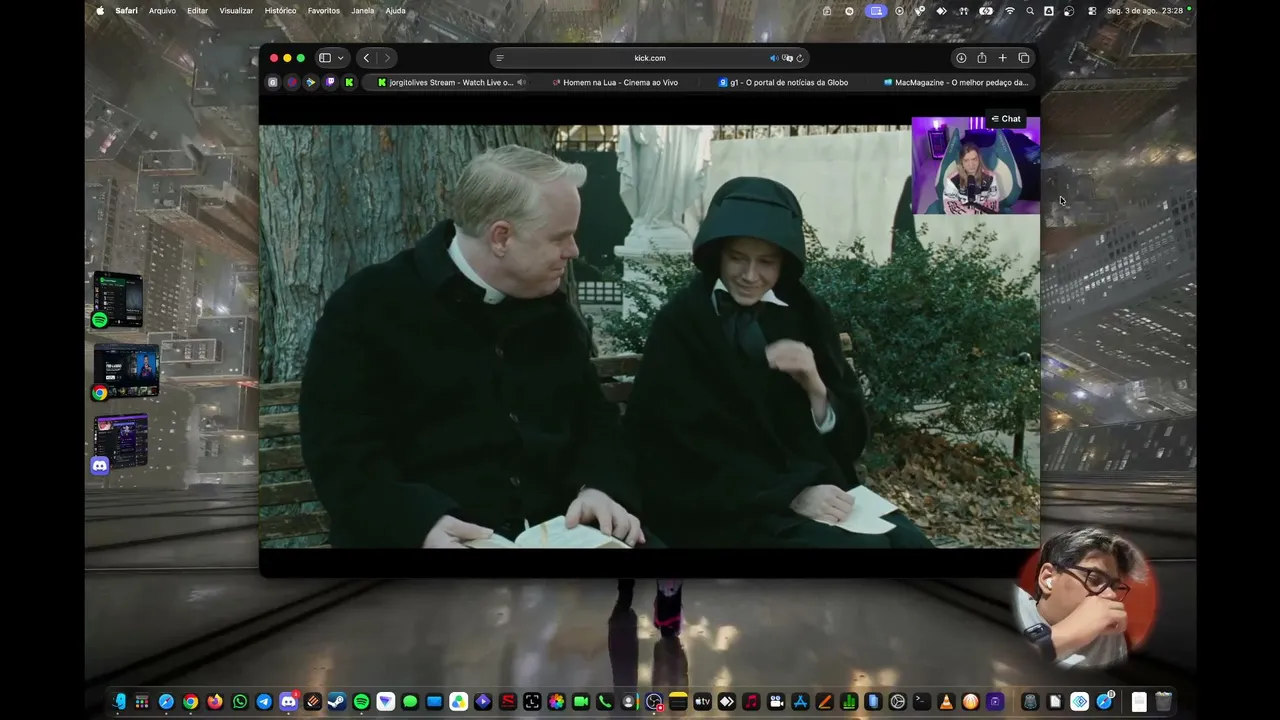Screen dimensions: 1280x720
Task: Open Discord from the dock
Action: point(288,702)
